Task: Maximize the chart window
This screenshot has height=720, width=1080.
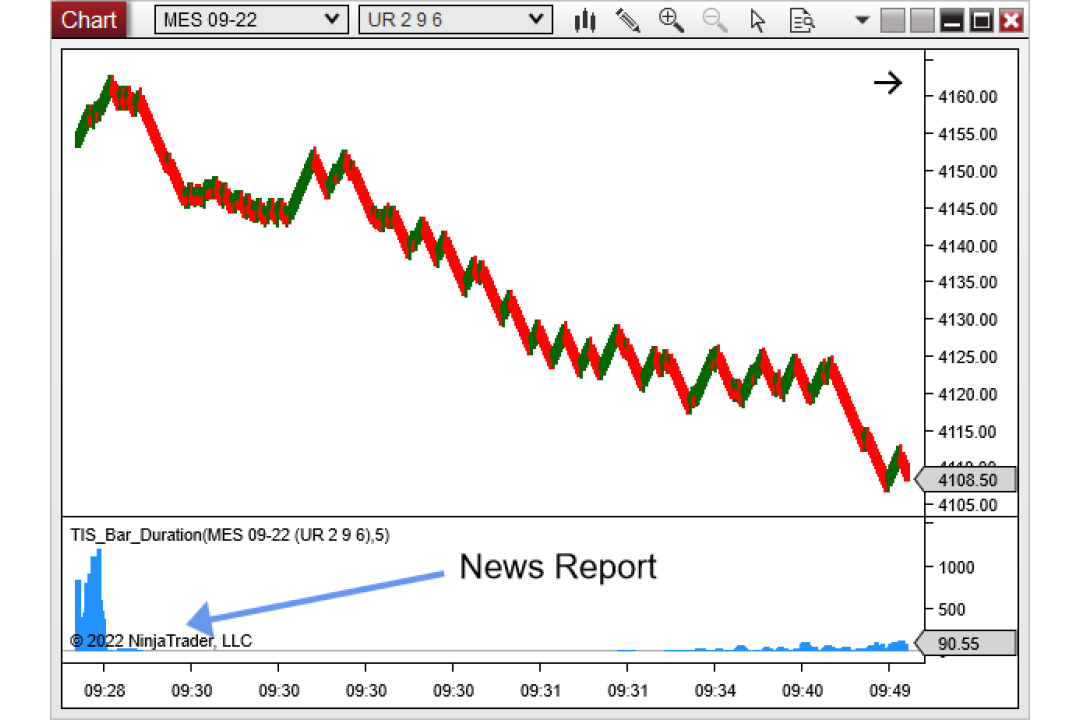Action: tap(982, 21)
